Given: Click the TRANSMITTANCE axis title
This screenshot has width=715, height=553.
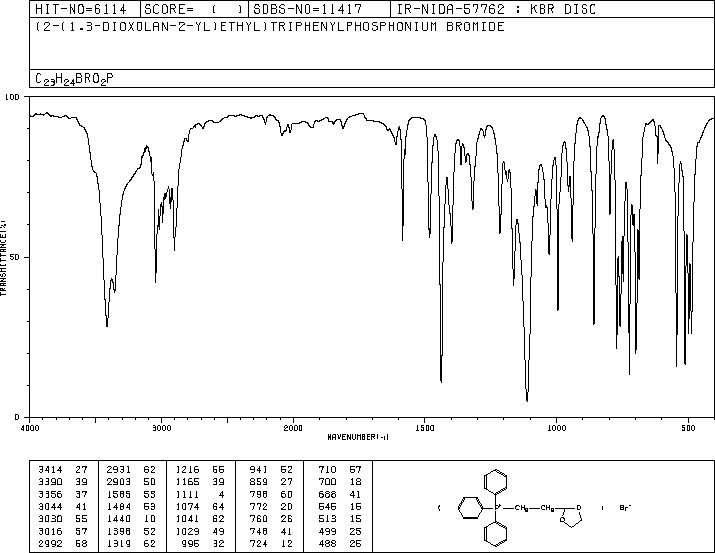Looking at the screenshot, I should [4, 258].
